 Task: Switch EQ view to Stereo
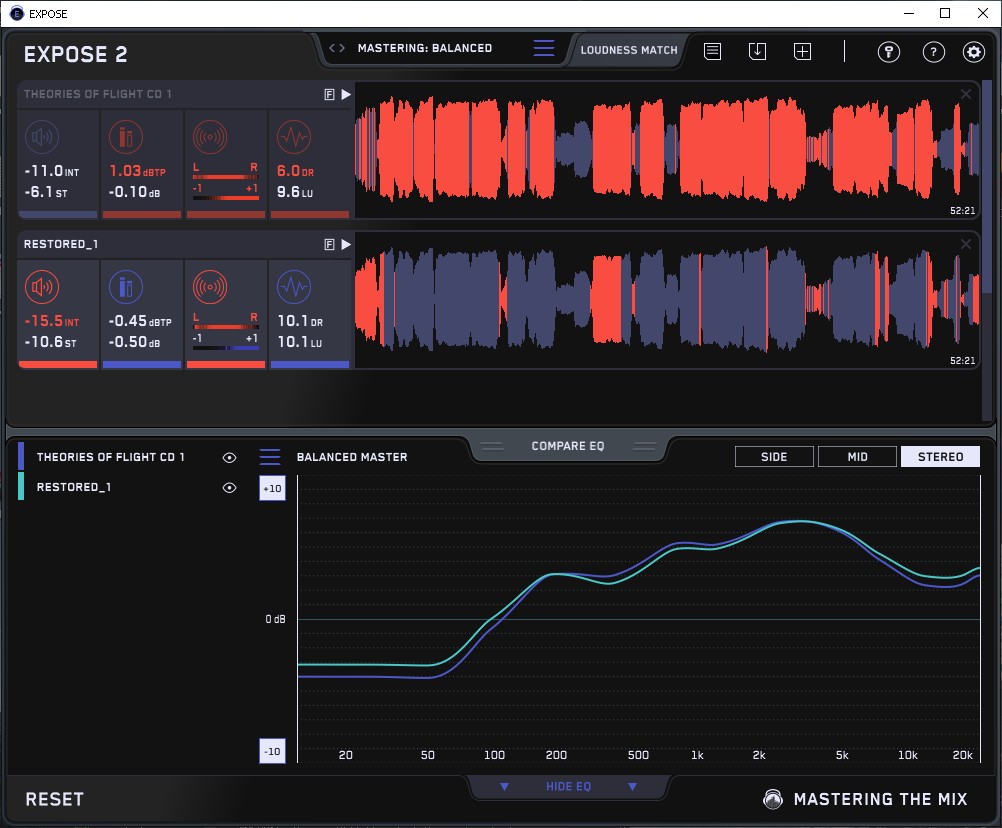tap(940, 457)
